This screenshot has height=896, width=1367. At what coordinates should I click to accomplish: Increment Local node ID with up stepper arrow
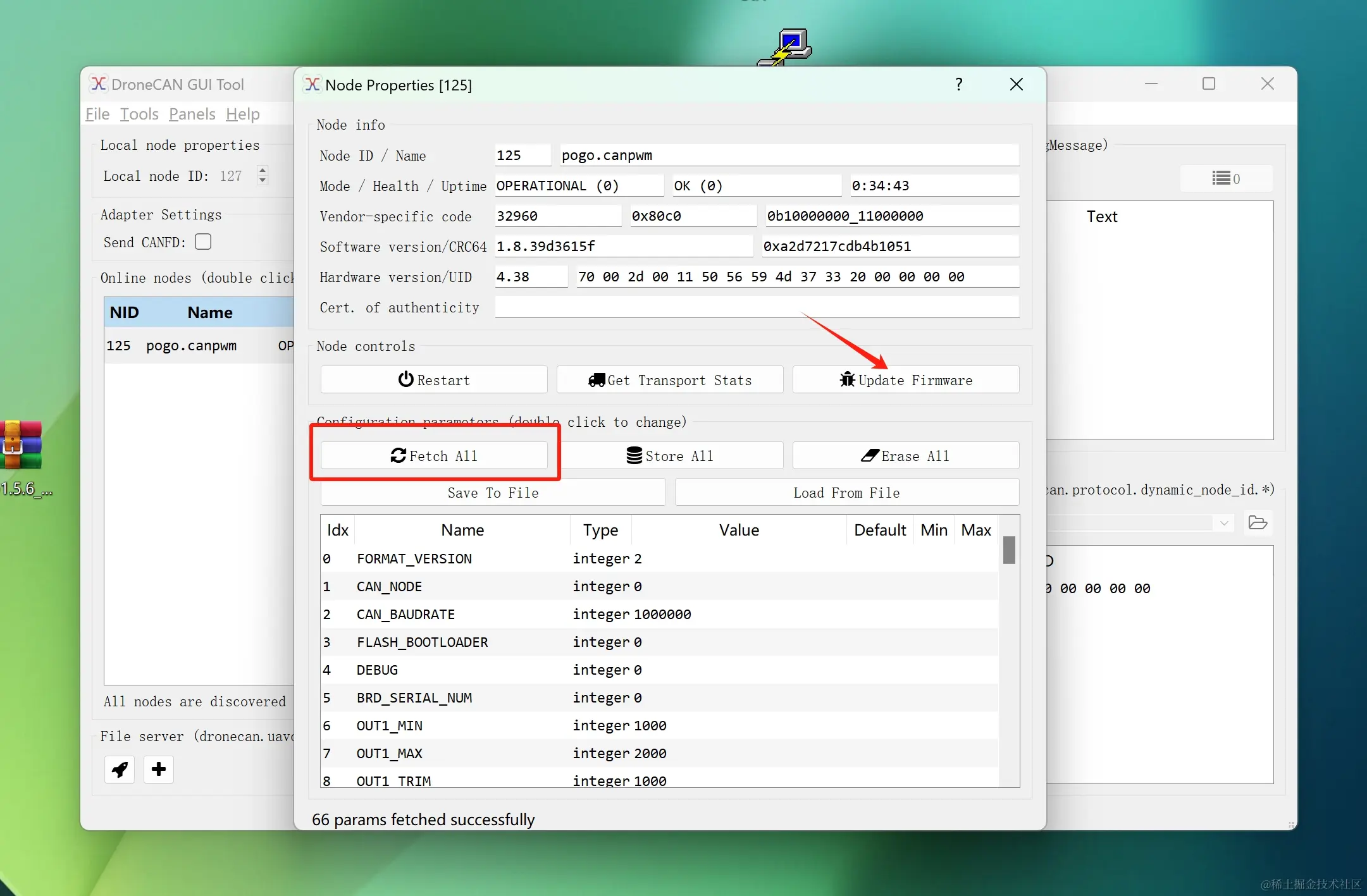pos(263,170)
